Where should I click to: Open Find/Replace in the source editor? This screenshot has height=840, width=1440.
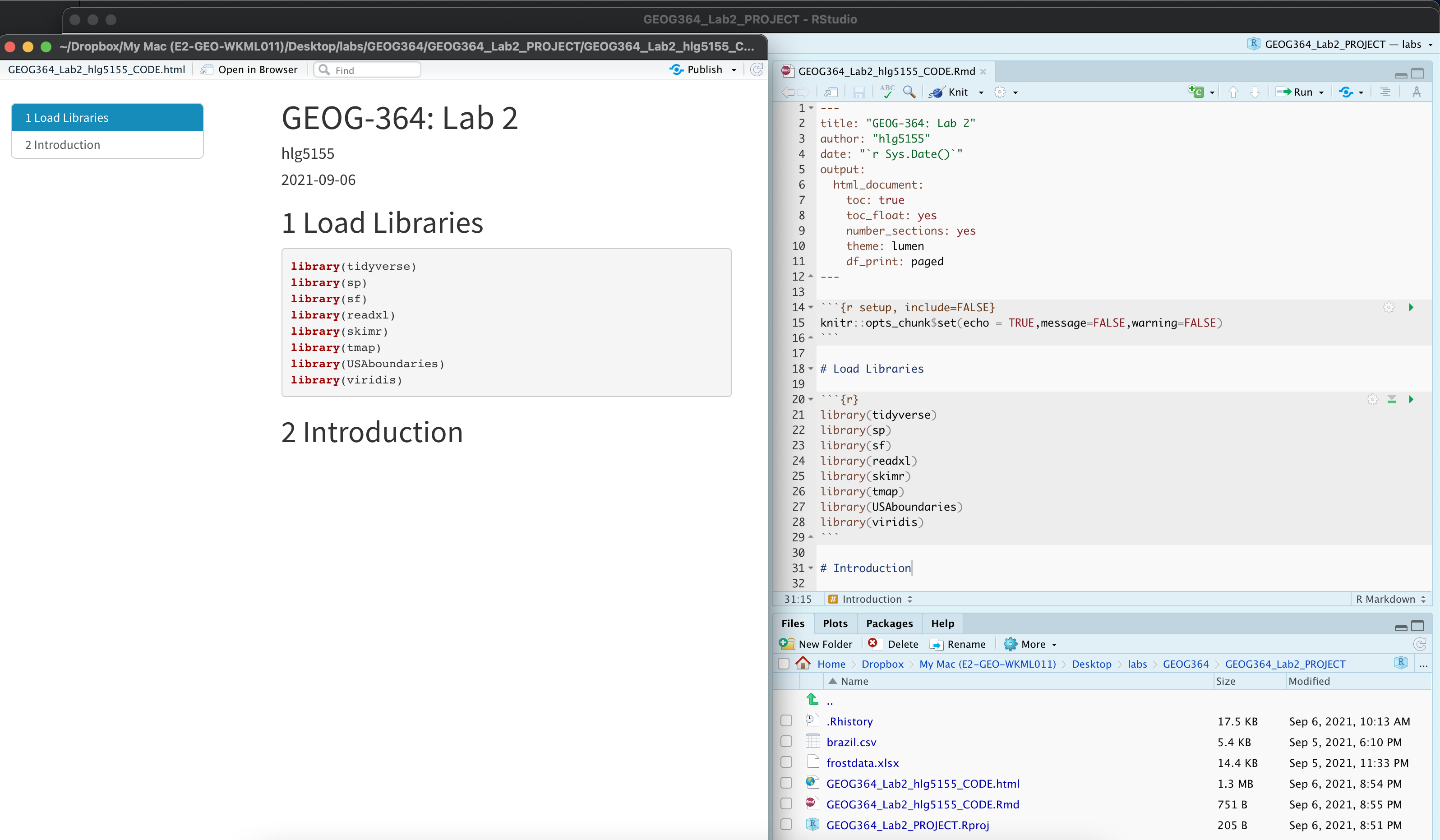[909, 92]
